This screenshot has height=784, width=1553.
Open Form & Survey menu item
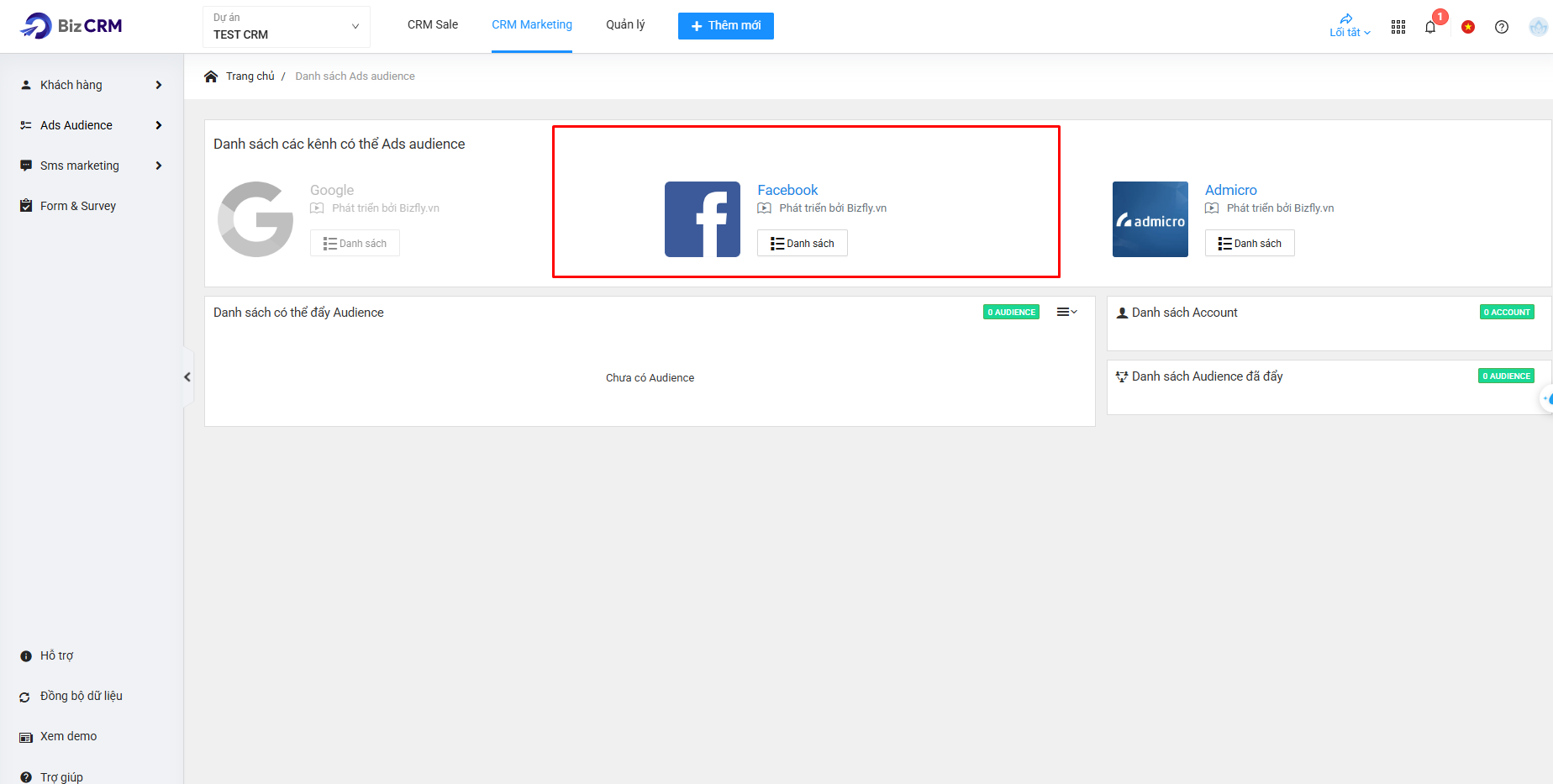pos(78,206)
